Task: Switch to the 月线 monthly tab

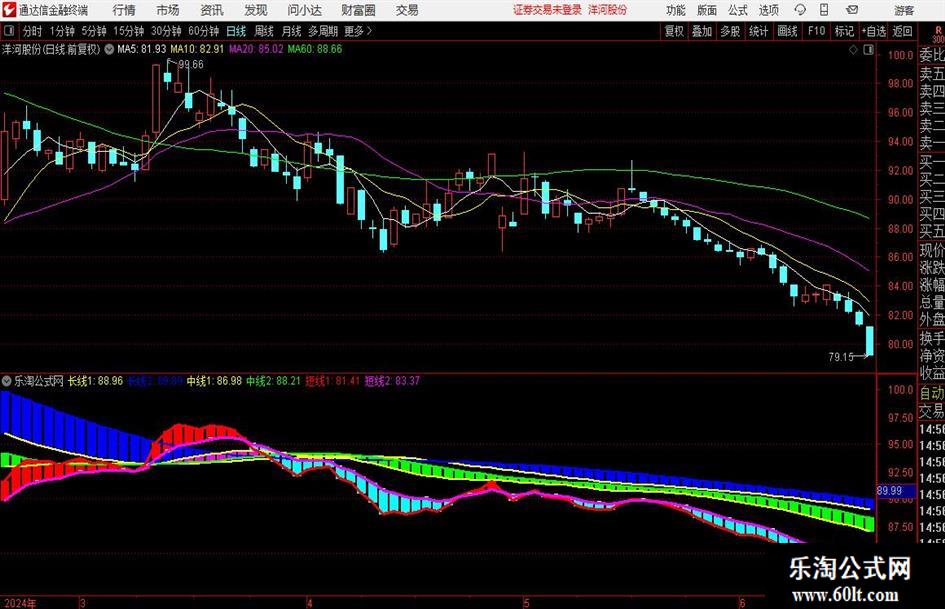Action: 292,31
